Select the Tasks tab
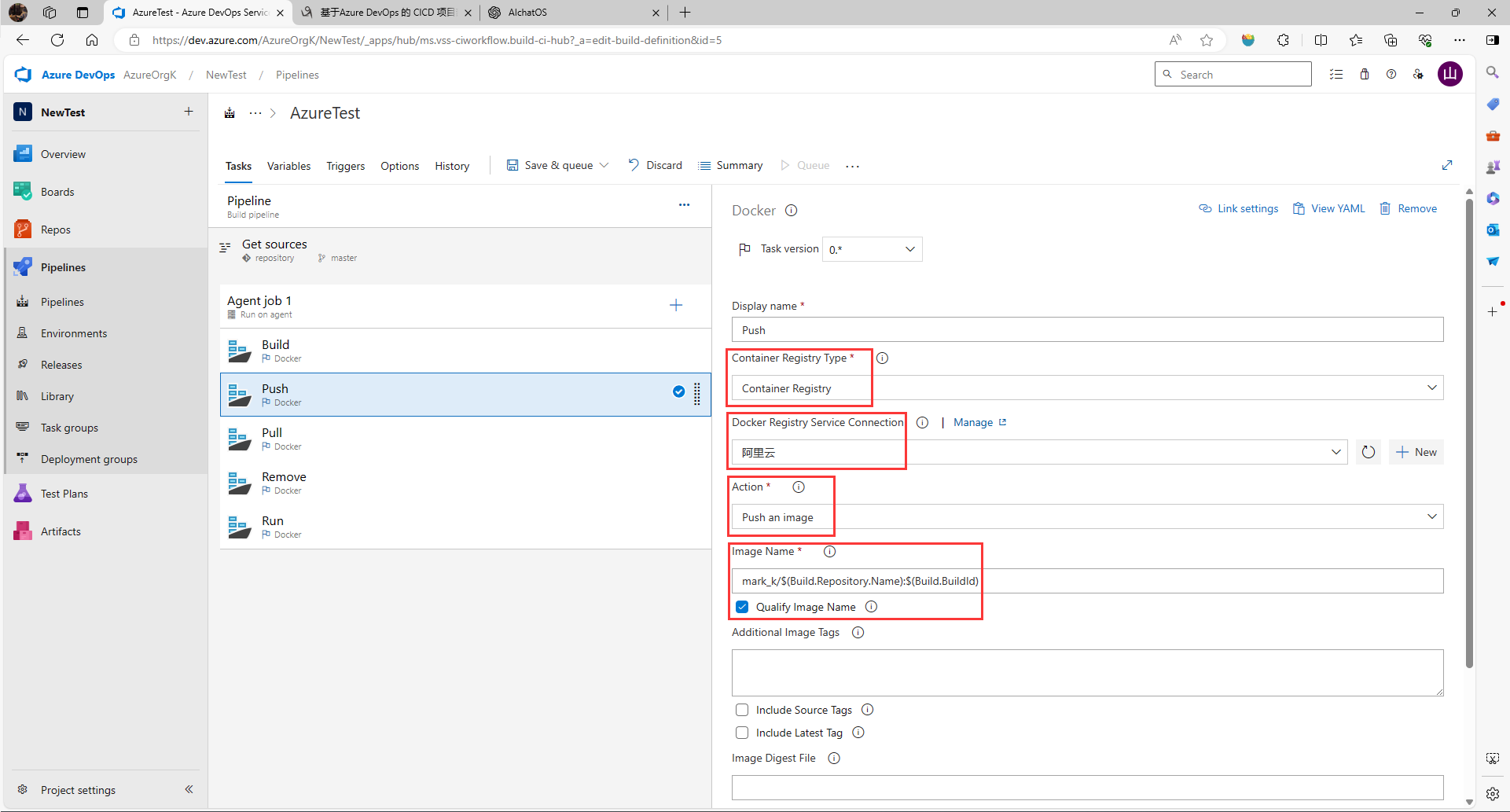The height and width of the screenshot is (812, 1510). [x=238, y=166]
